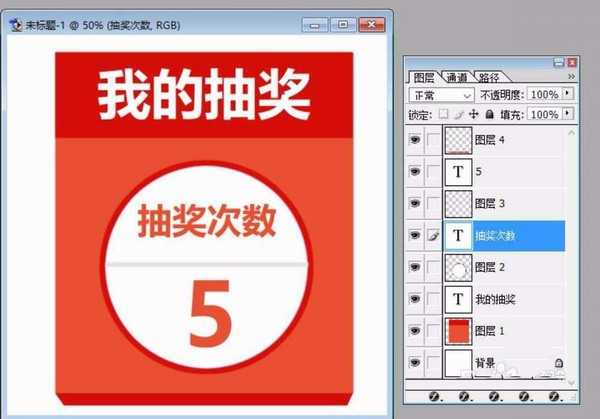Toggle lock position move icon
600x419 pixels.
474,114
